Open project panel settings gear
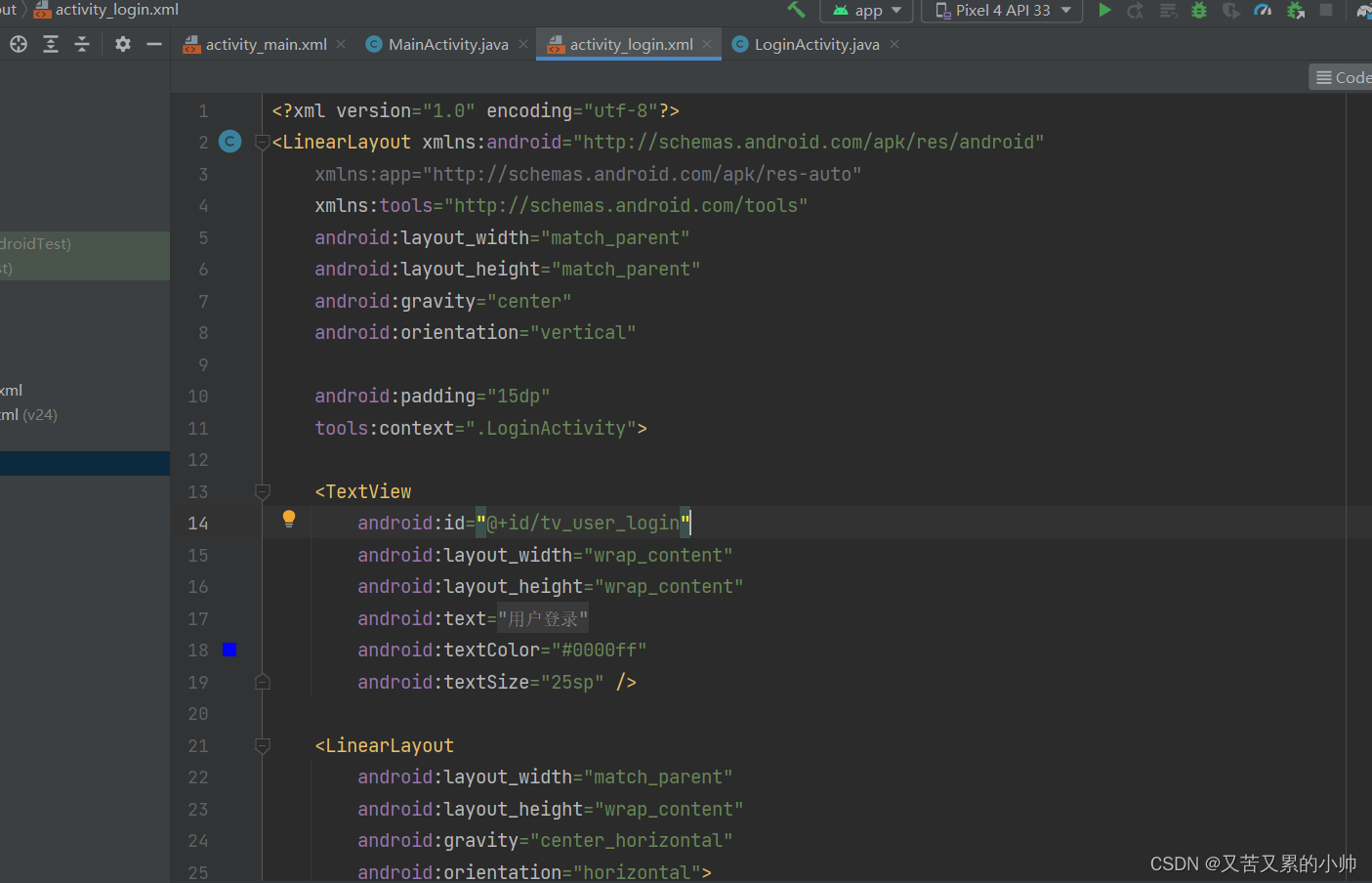Image resolution: width=1372 pixels, height=883 pixels. click(123, 44)
